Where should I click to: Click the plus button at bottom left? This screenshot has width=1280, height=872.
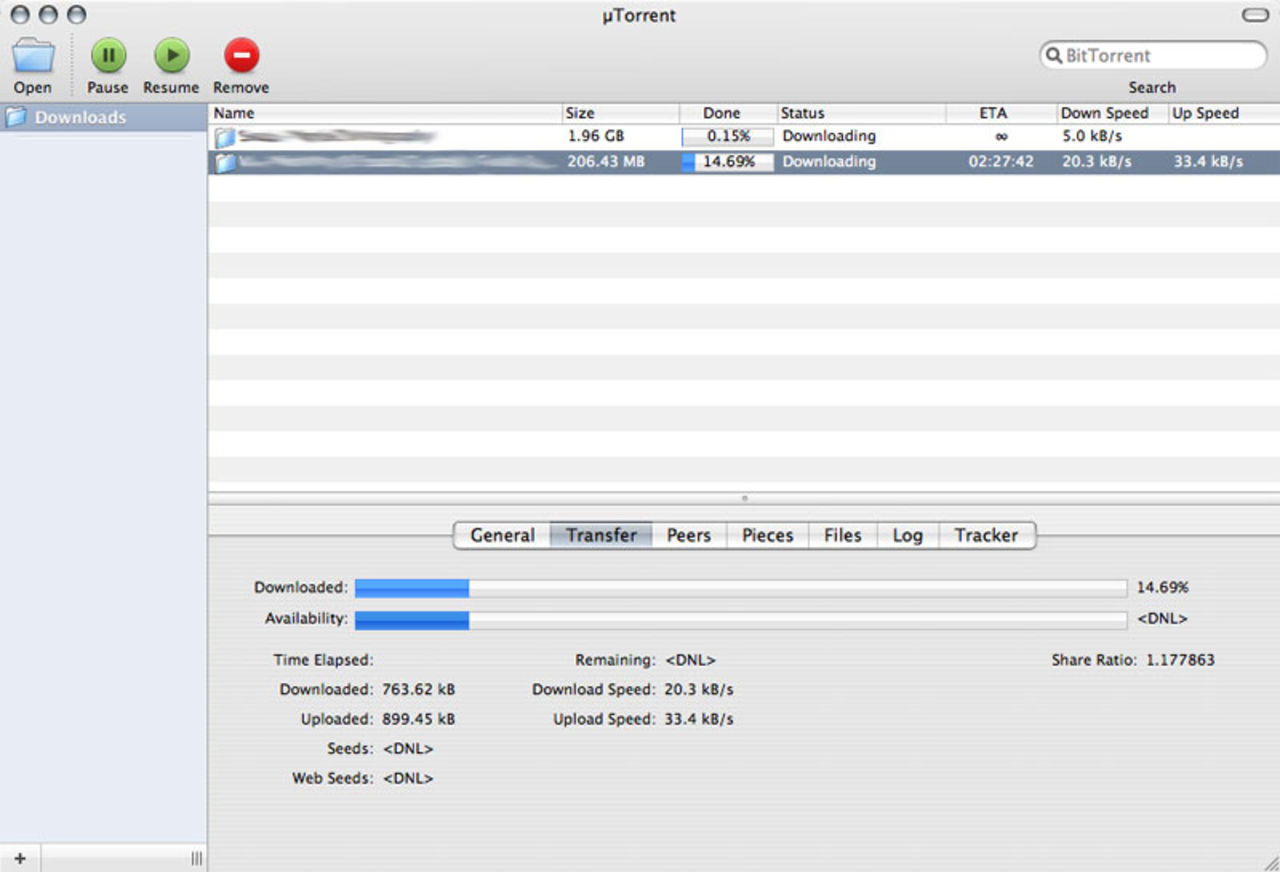pos(20,858)
